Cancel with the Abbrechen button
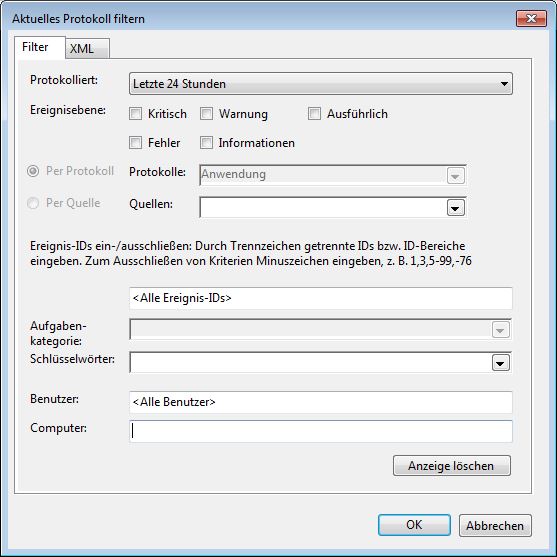The width and height of the screenshot is (557, 557). pyautogui.click(x=495, y=525)
